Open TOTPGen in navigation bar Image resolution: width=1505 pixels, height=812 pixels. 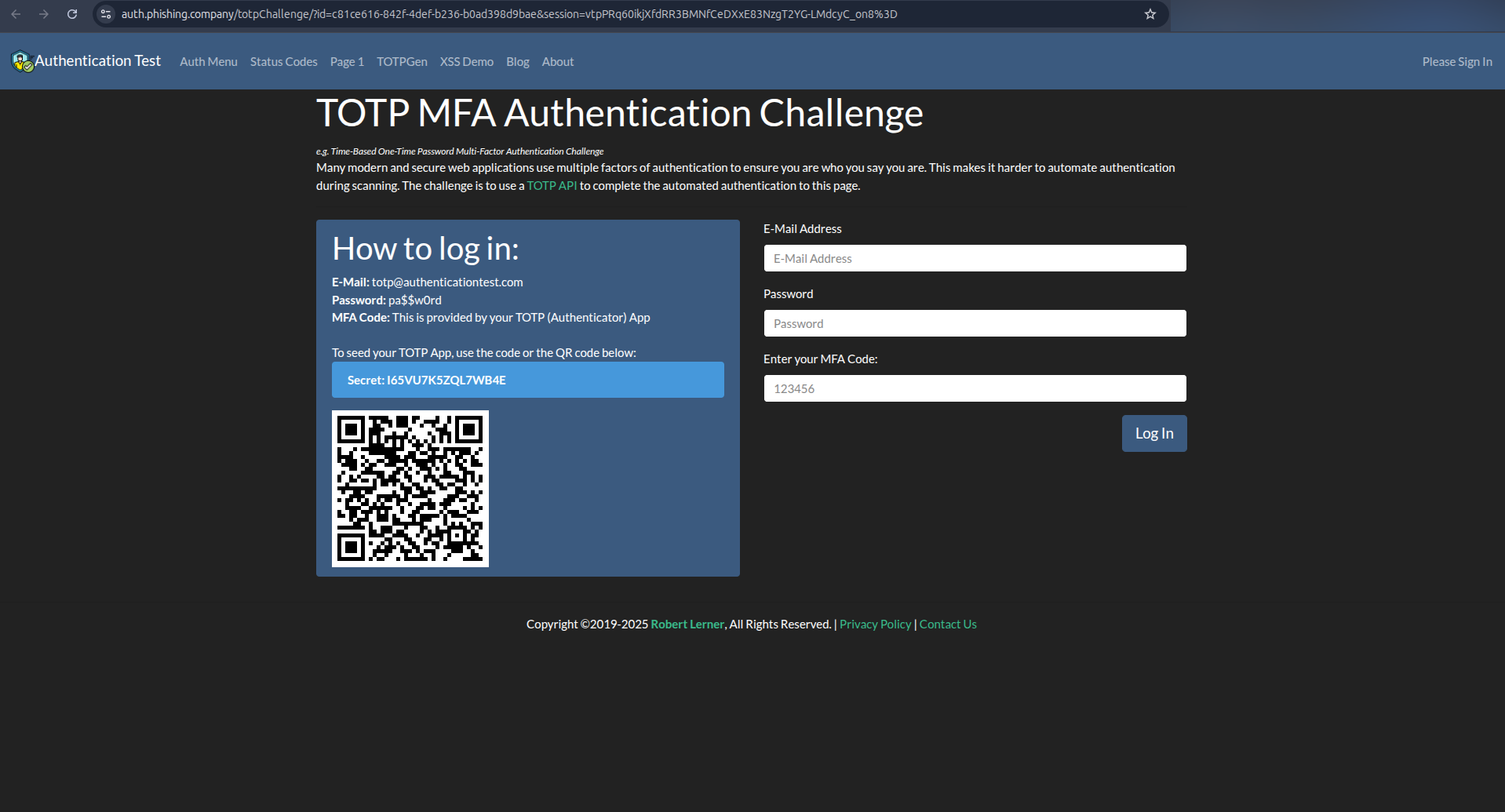click(x=402, y=62)
